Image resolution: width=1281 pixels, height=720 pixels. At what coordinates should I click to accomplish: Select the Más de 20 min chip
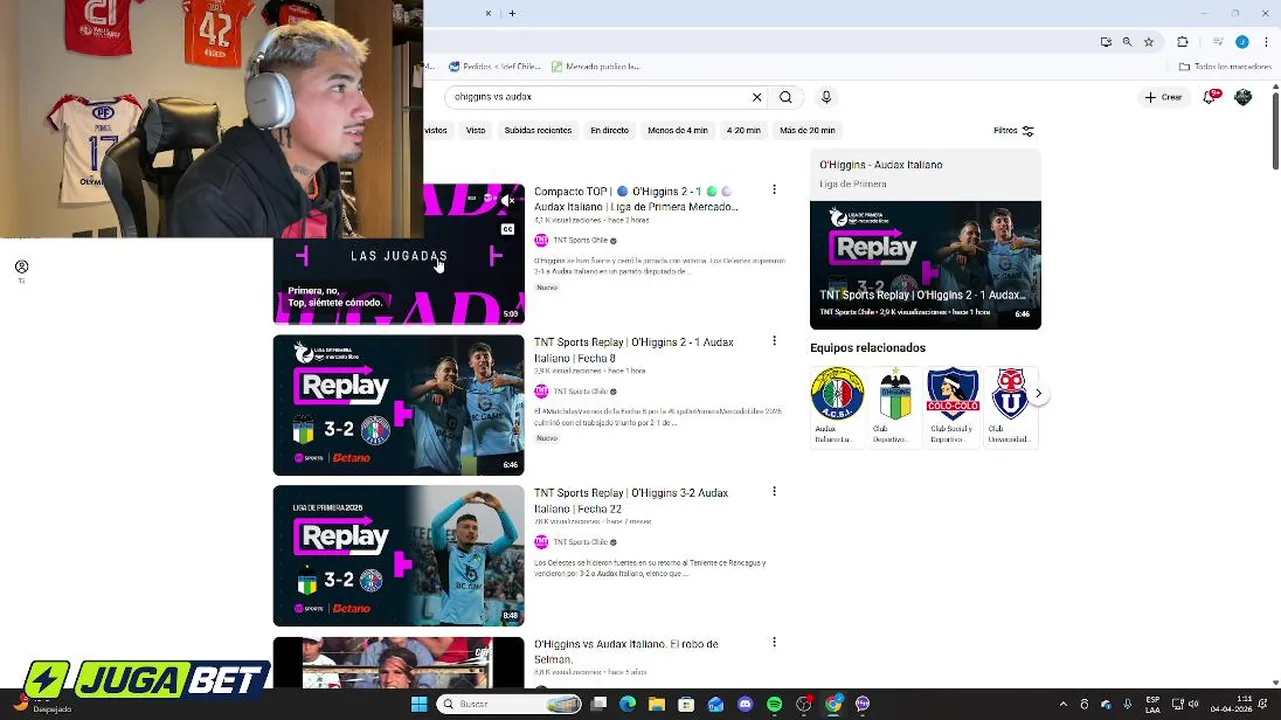tap(807, 130)
